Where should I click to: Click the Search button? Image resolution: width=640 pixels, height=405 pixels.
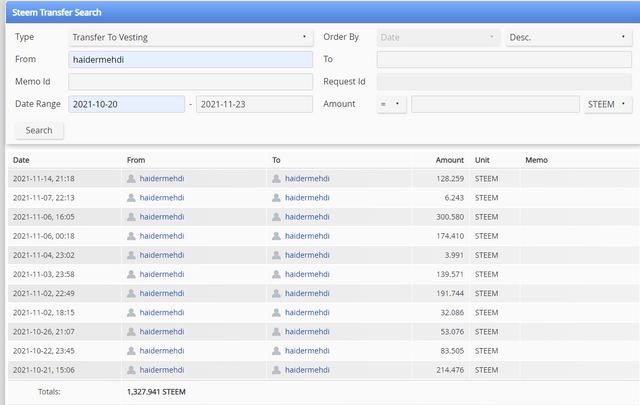pos(39,130)
